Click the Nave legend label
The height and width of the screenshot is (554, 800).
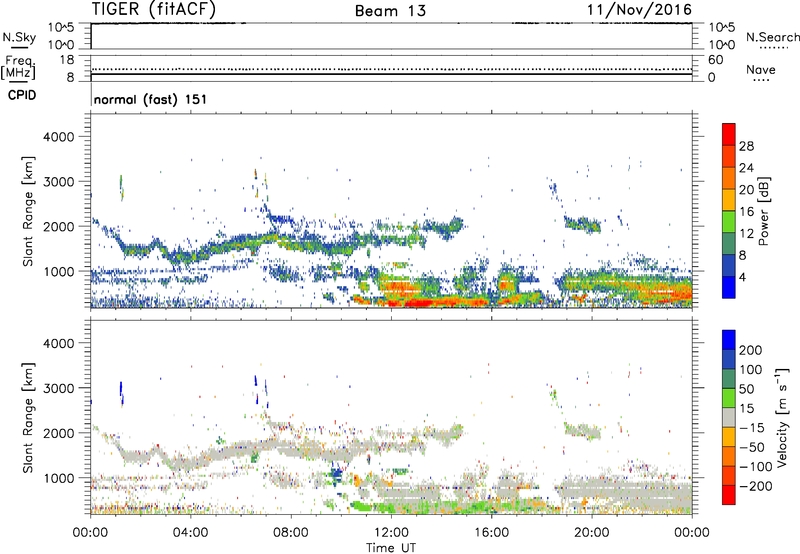point(761,69)
